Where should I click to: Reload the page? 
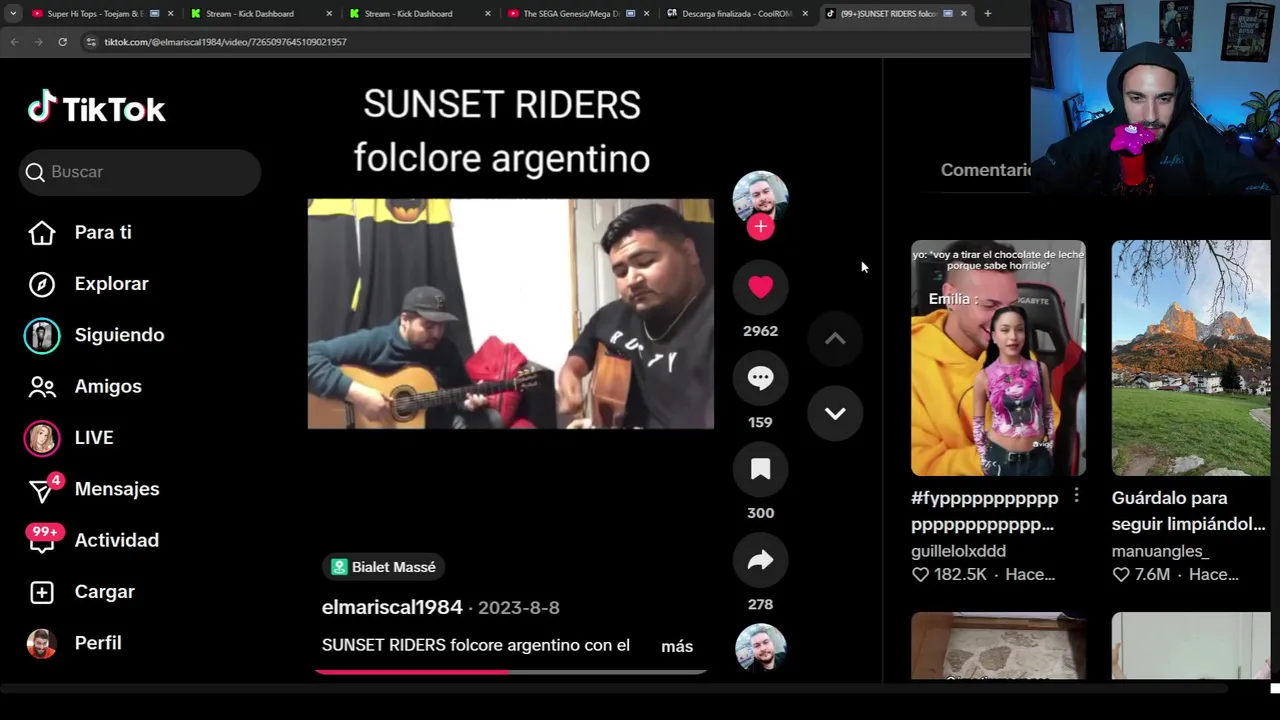point(62,42)
